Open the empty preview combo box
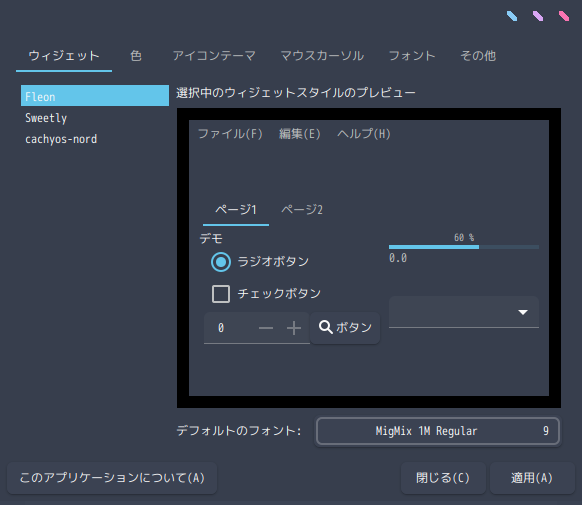The image size is (582, 505). [464, 312]
